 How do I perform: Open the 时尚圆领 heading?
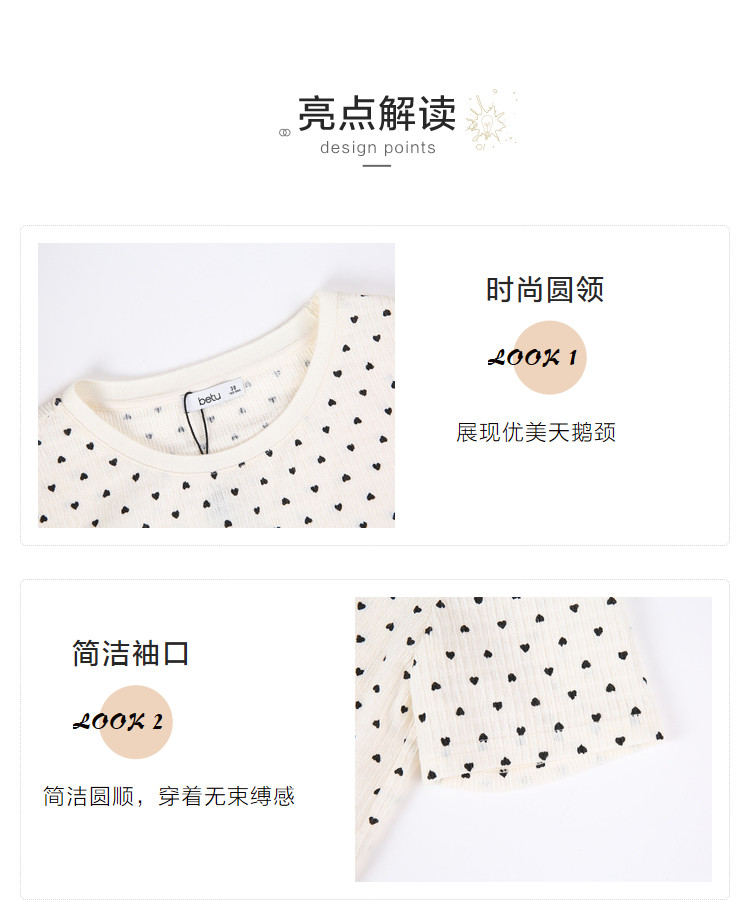[x=545, y=289]
